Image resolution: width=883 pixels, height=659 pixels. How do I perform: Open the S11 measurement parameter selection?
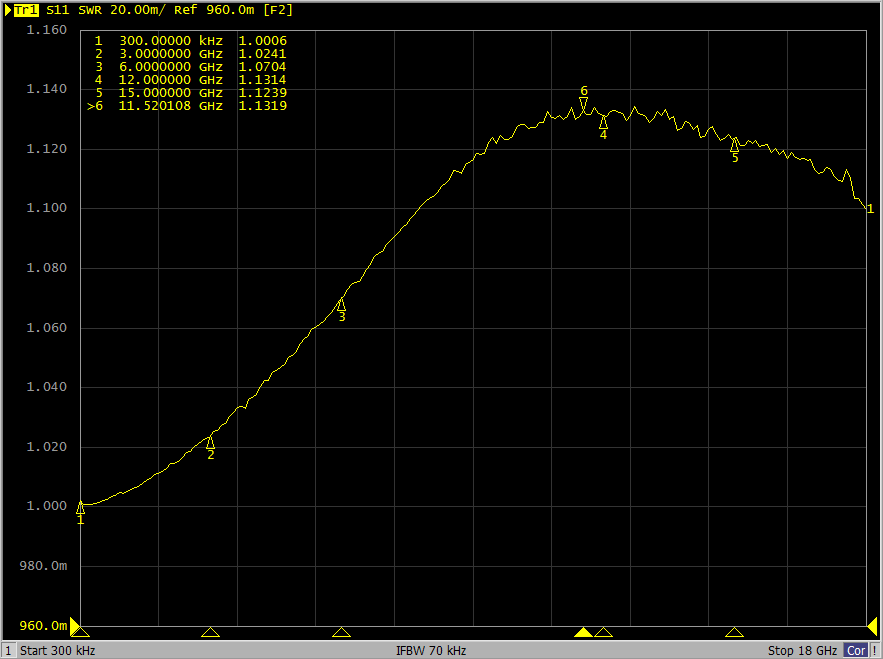(x=59, y=10)
